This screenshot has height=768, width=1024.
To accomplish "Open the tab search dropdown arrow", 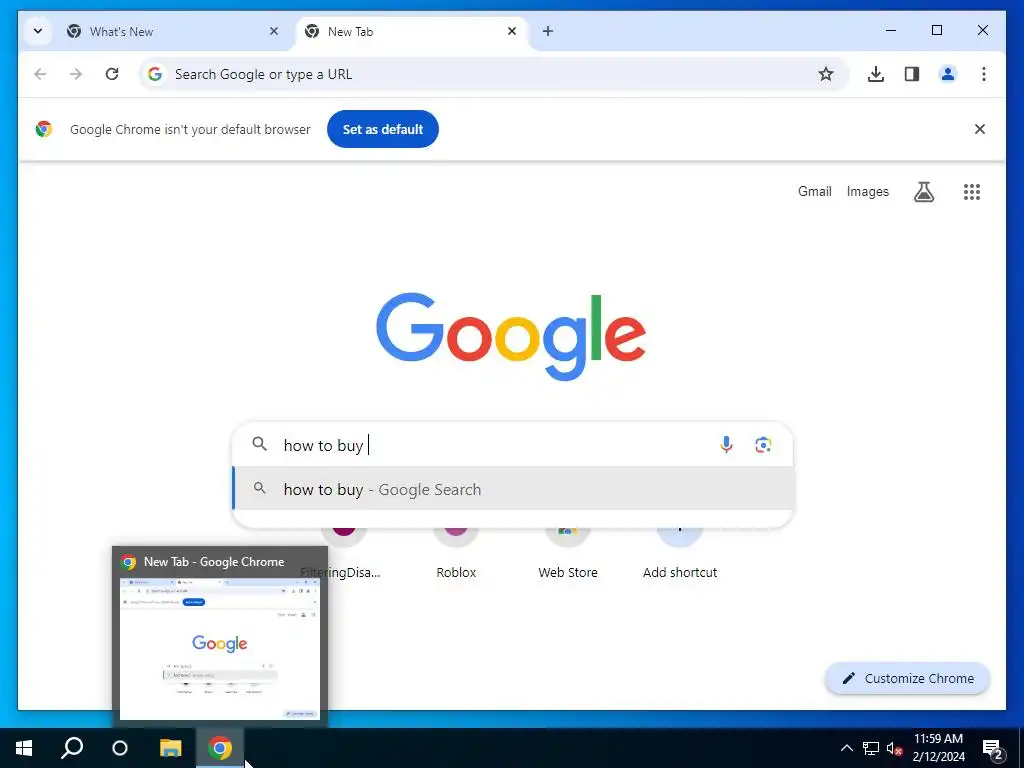I will click(x=38, y=31).
